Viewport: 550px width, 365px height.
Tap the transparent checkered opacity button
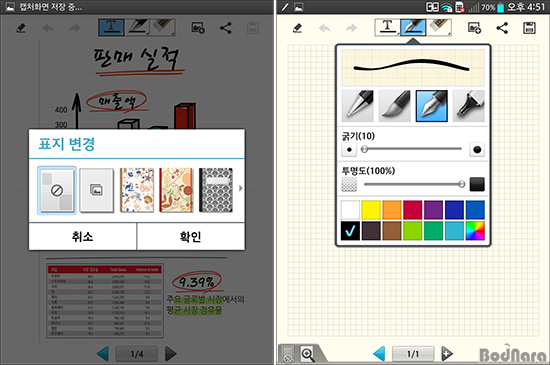[349, 184]
